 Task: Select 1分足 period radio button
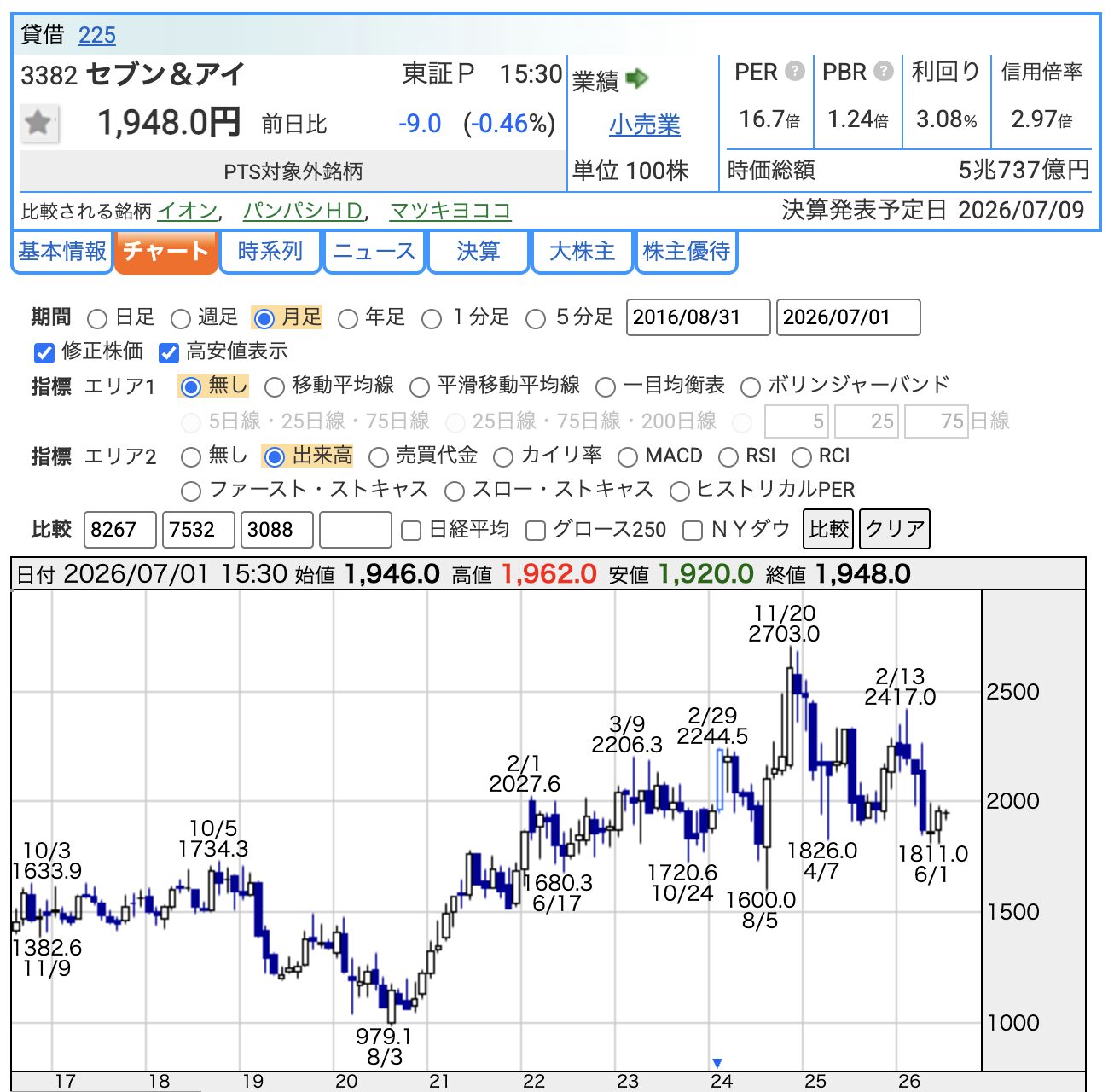coord(432,319)
